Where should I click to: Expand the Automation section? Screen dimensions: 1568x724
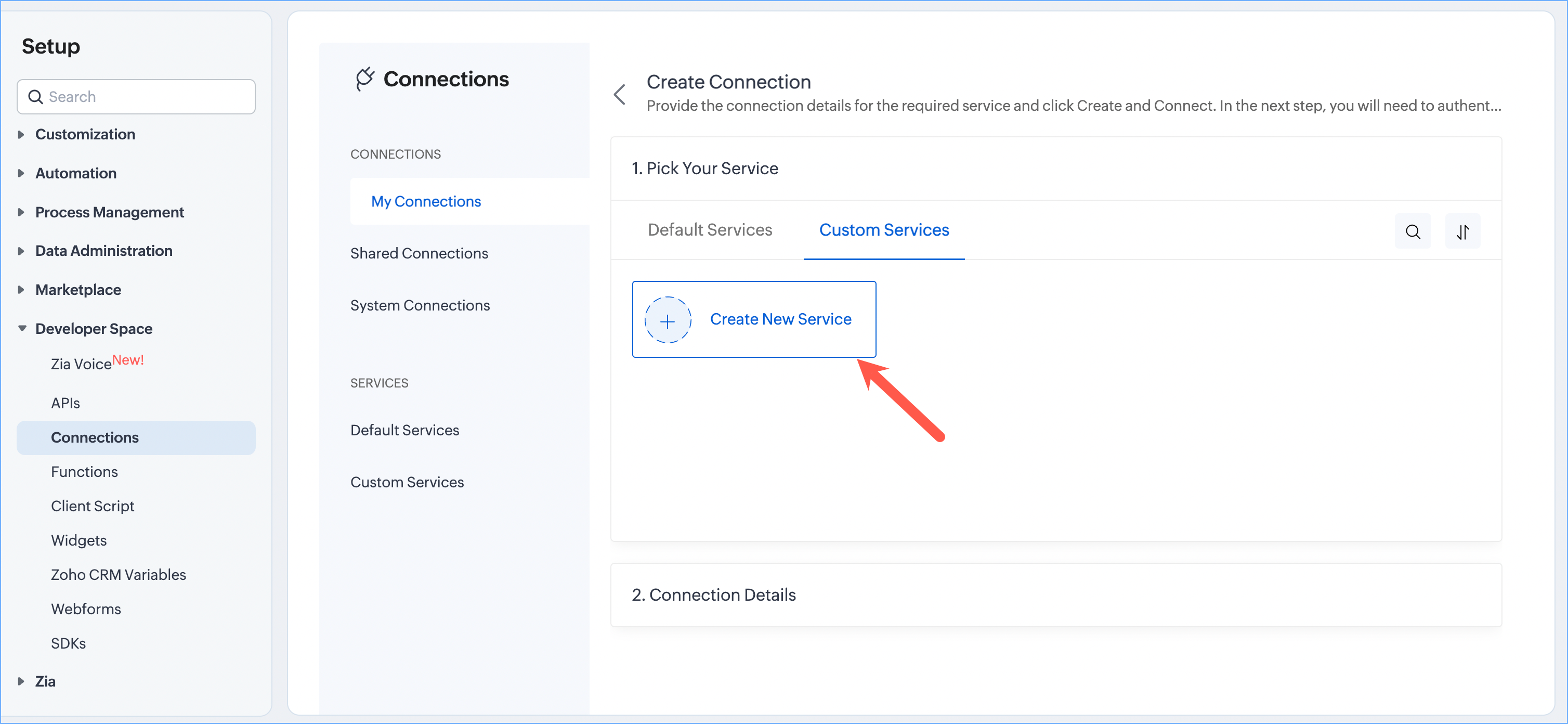tap(21, 174)
